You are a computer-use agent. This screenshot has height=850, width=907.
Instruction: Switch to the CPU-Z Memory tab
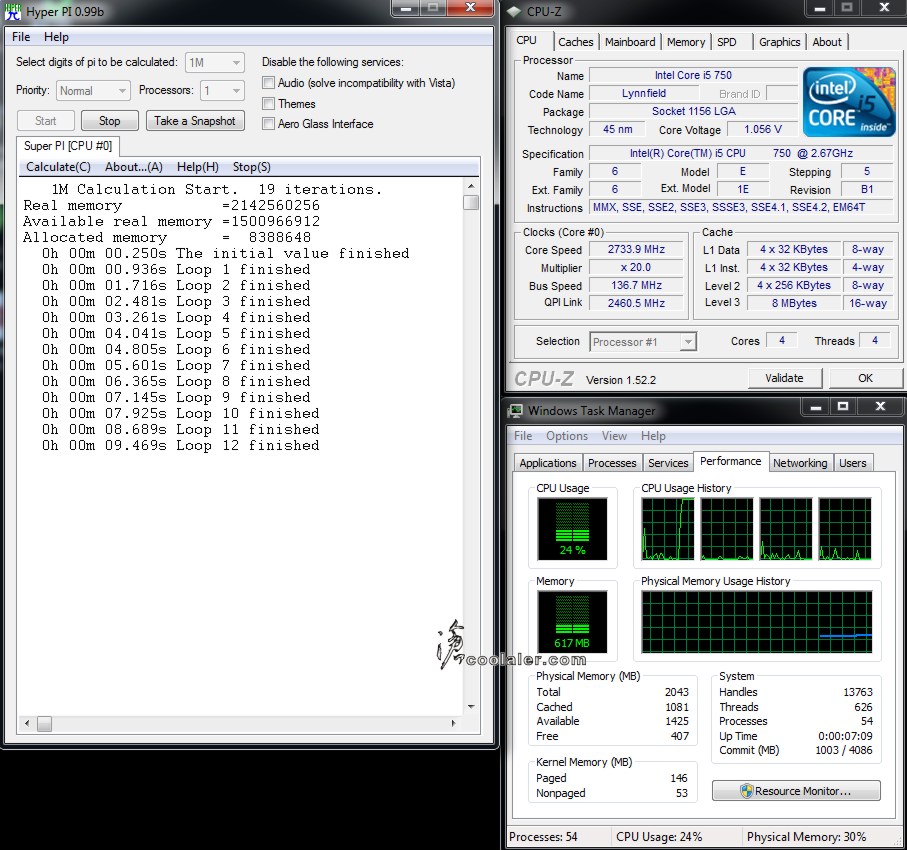tap(685, 42)
